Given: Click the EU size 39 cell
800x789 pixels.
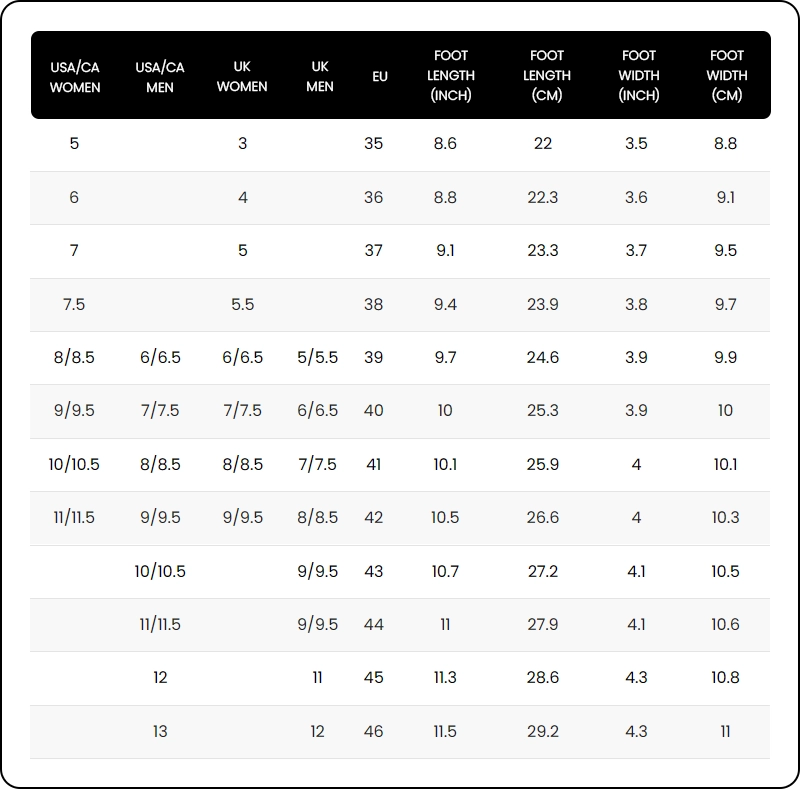Looking at the screenshot, I should [374, 358].
